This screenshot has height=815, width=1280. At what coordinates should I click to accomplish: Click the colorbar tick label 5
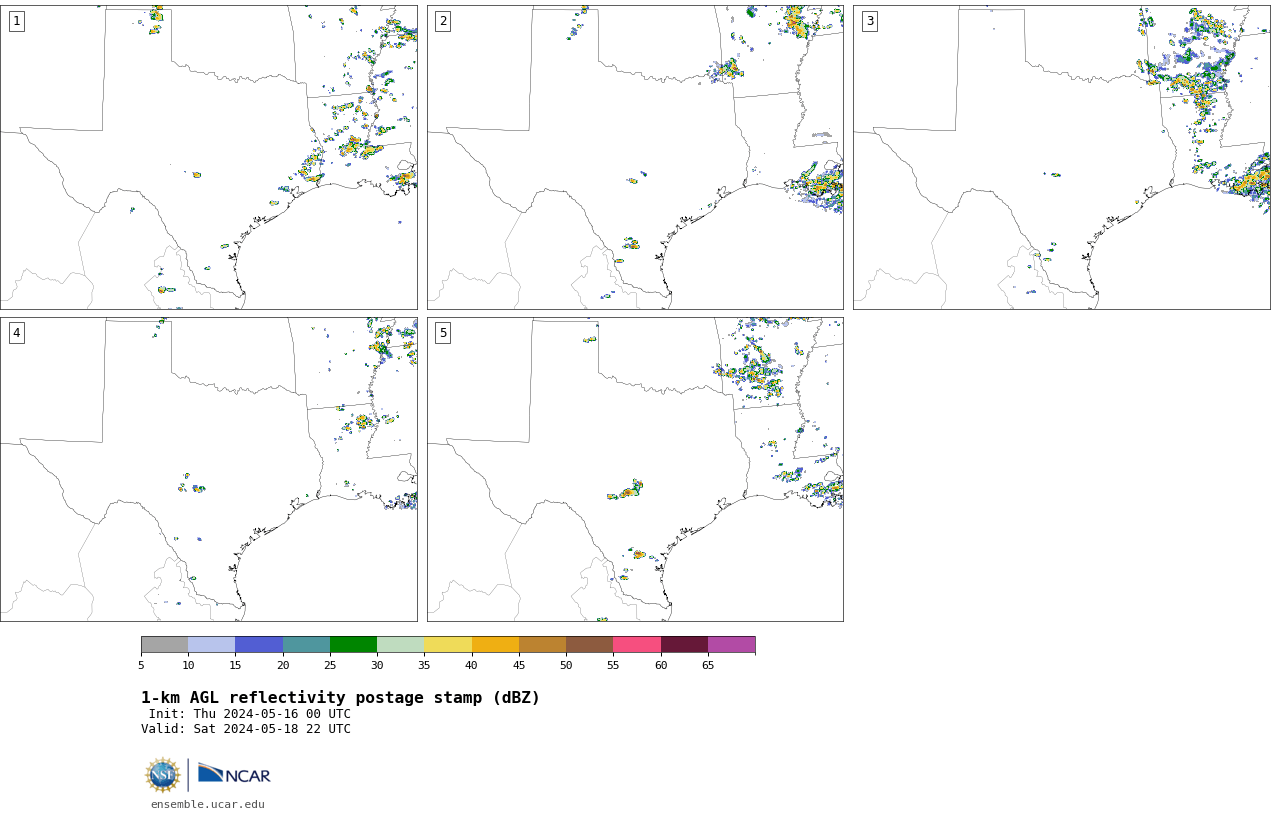tap(141, 665)
